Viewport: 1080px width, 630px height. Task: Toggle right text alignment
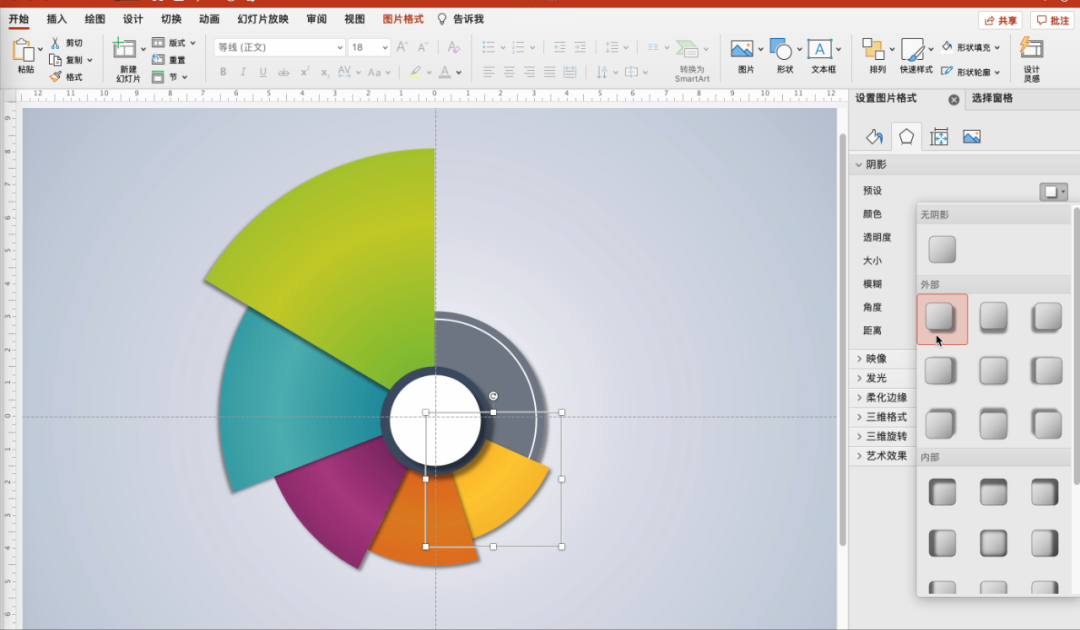click(x=529, y=72)
